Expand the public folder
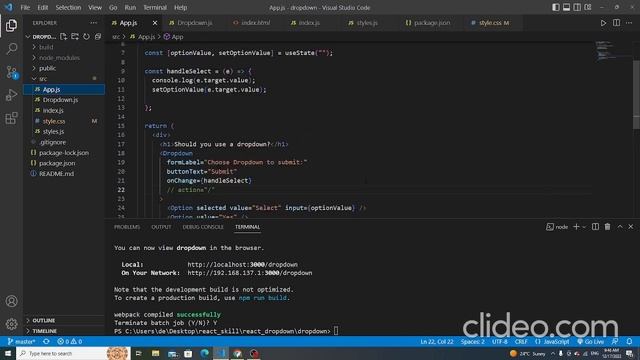Screen dimensions: 640x360 point(47,68)
